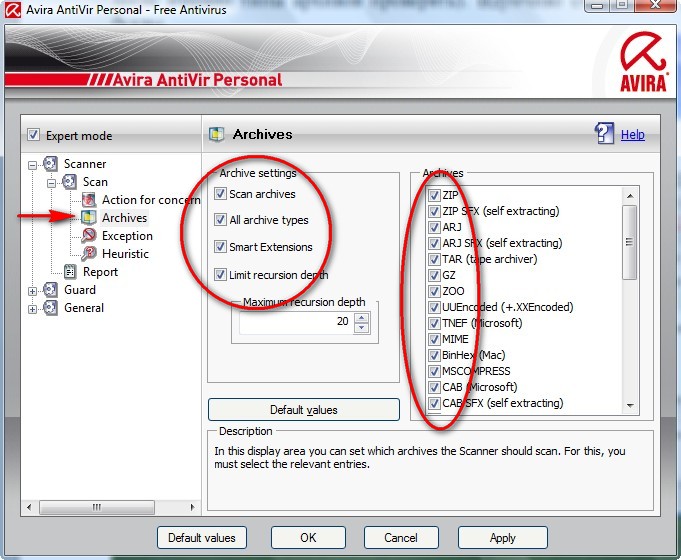This screenshot has width=681, height=560.
Task: Click tree panel scroll-right arrow
Action: click(192, 507)
